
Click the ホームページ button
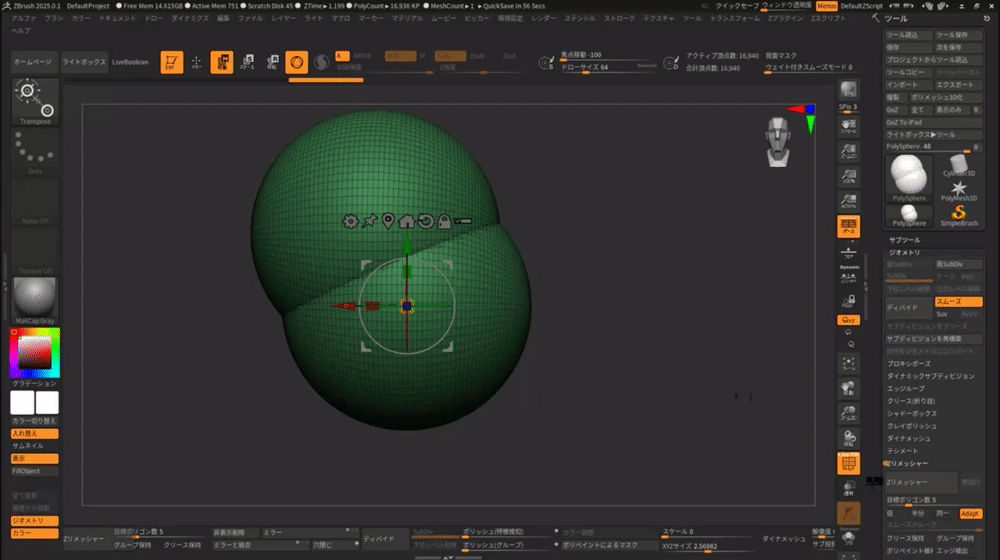(33, 62)
